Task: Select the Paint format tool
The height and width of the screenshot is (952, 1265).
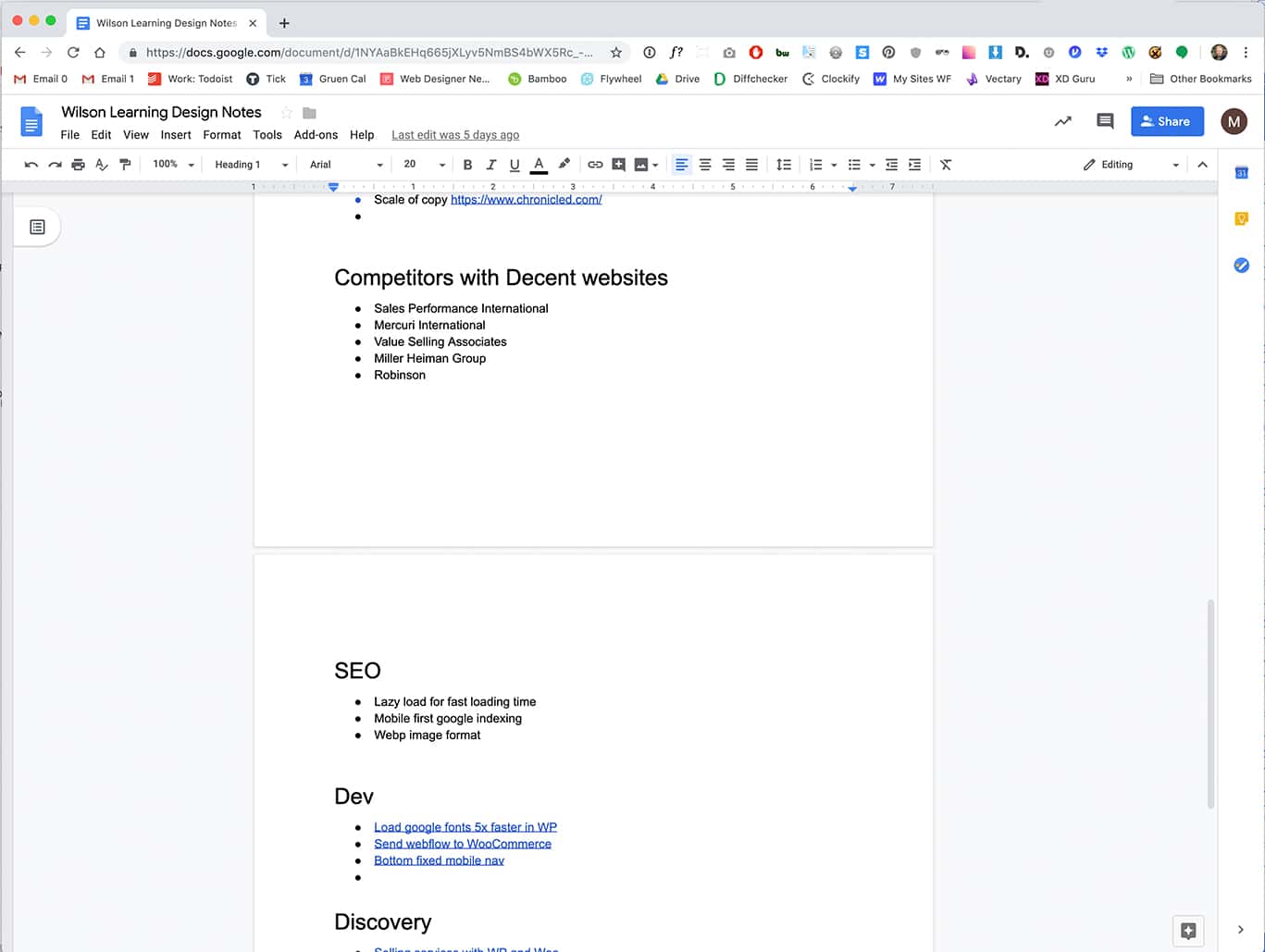Action: tap(126, 165)
